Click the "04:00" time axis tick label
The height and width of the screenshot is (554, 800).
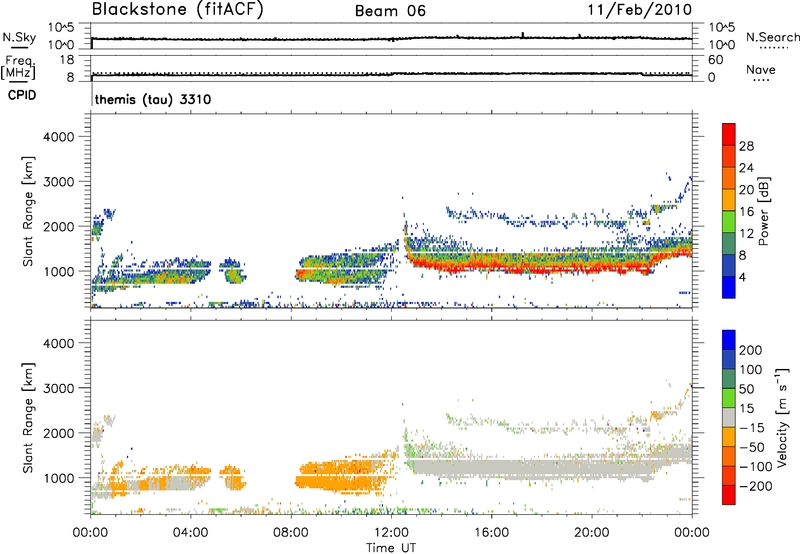(x=190, y=533)
